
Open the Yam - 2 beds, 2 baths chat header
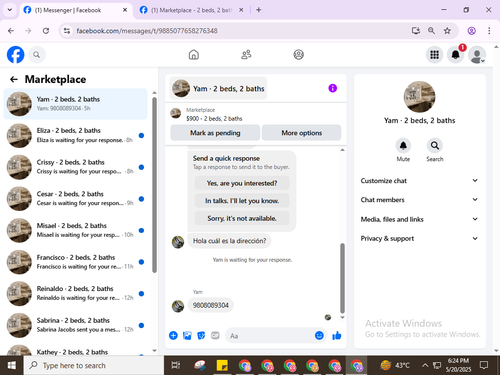218,88
